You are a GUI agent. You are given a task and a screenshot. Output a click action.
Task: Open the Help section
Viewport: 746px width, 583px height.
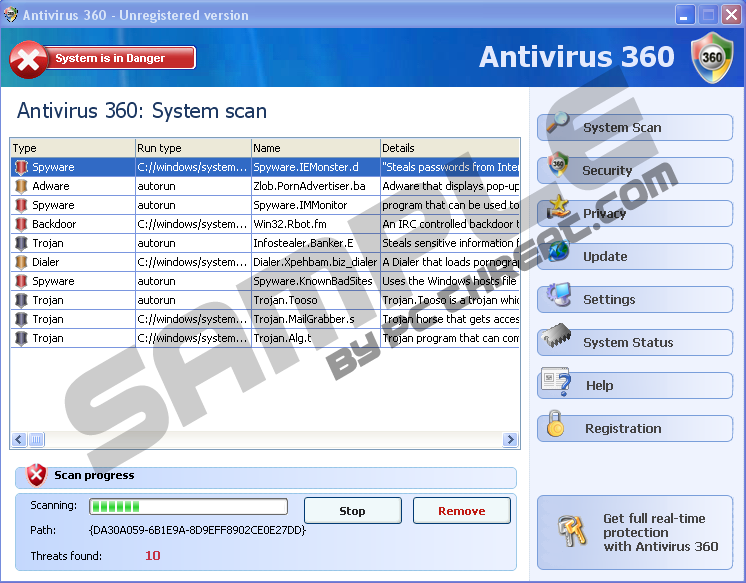click(635, 385)
